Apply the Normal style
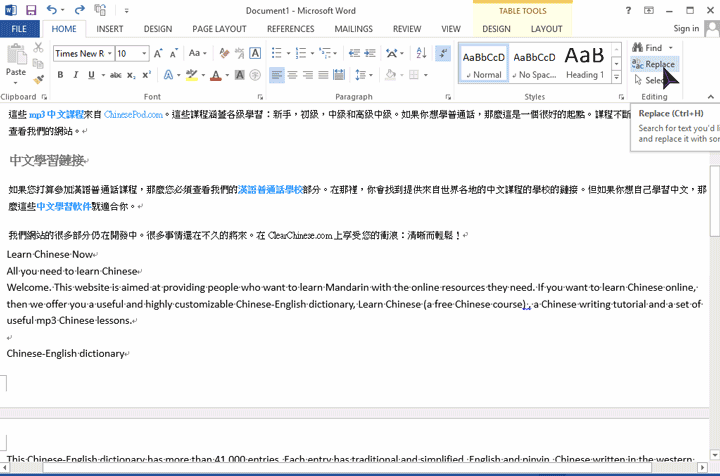The width and height of the screenshot is (720, 476). pyautogui.click(x=484, y=64)
